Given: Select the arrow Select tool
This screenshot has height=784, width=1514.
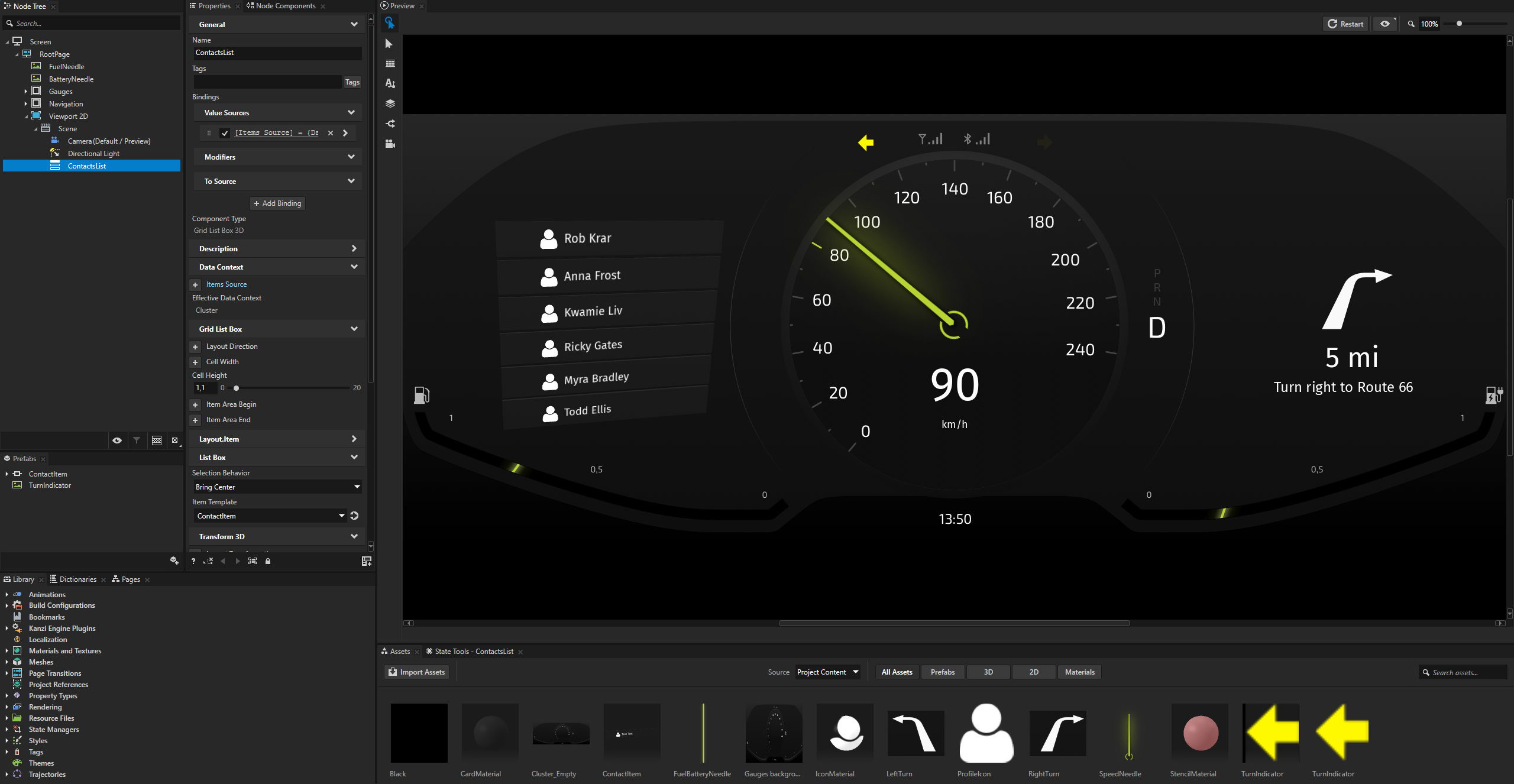Looking at the screenshot, I should 389,44.
